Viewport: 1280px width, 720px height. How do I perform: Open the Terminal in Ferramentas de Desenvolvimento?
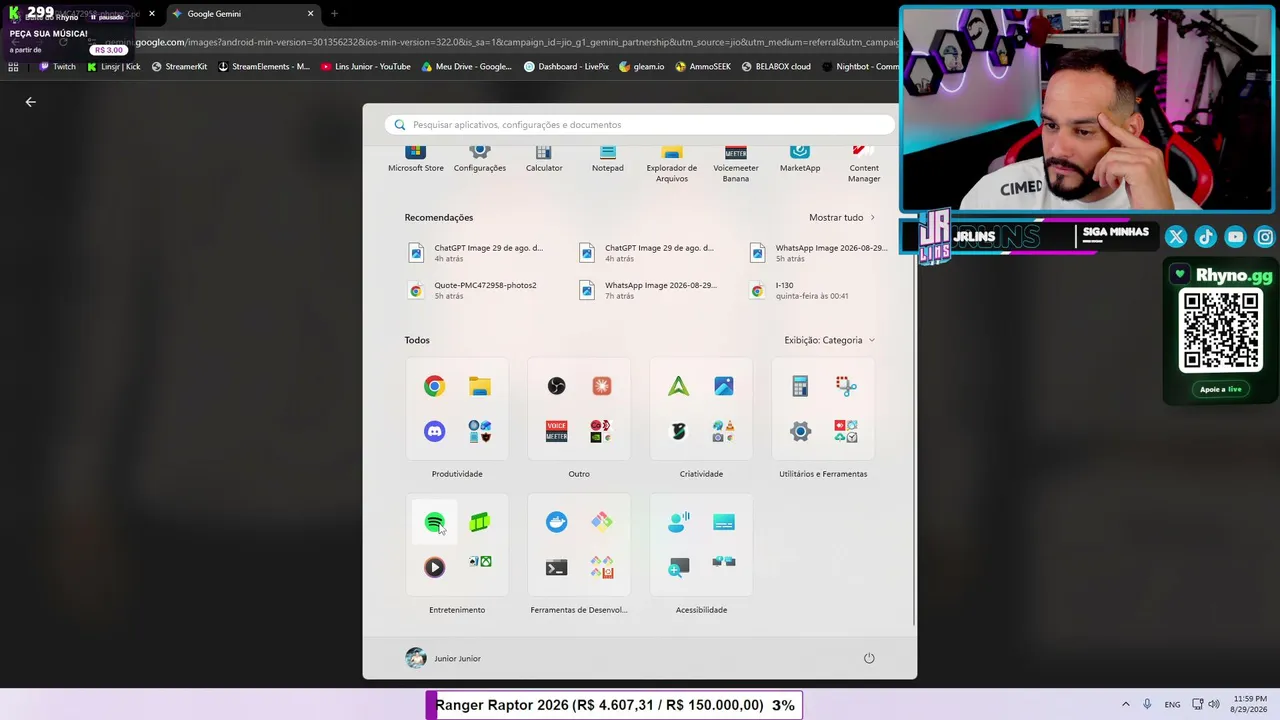pyautogui.click(x=556, y=567)
